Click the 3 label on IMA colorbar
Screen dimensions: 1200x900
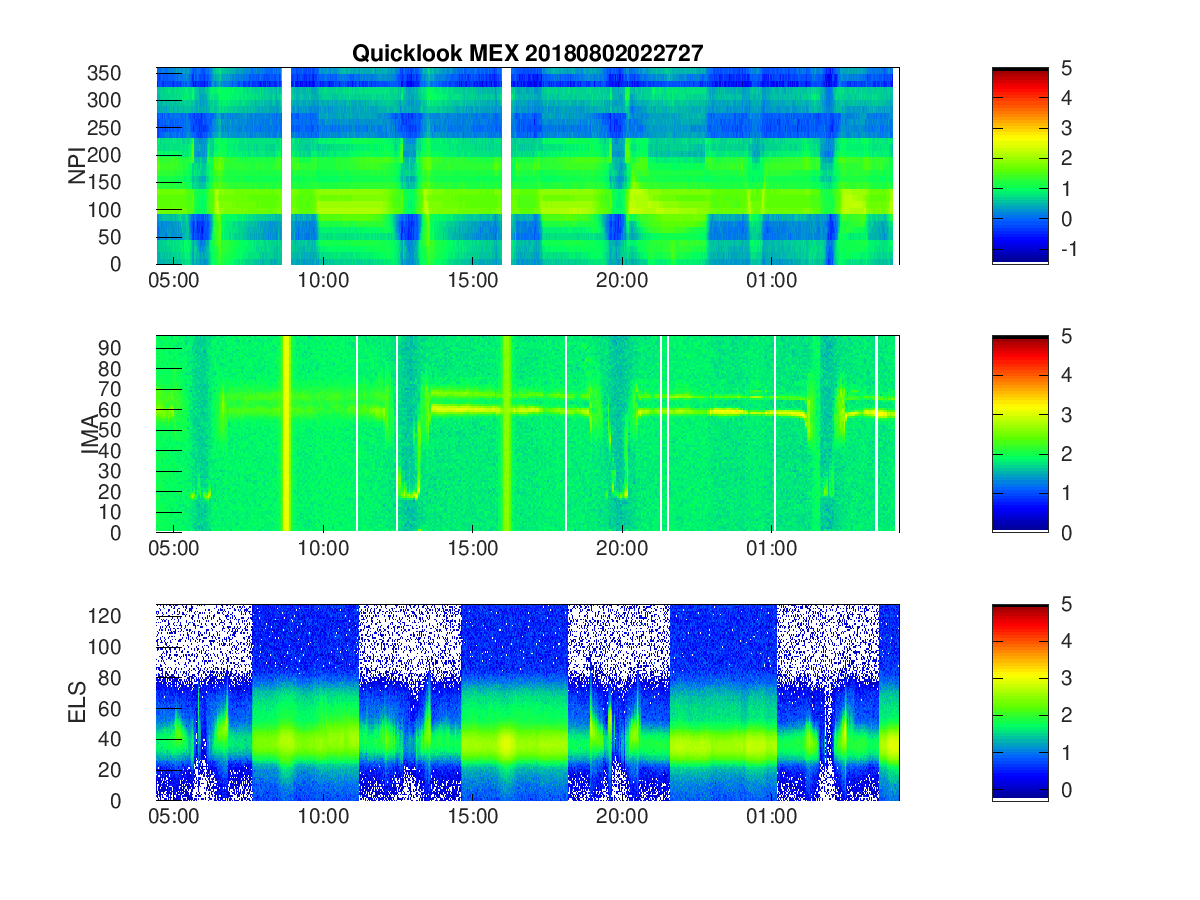pos(1065,415)
